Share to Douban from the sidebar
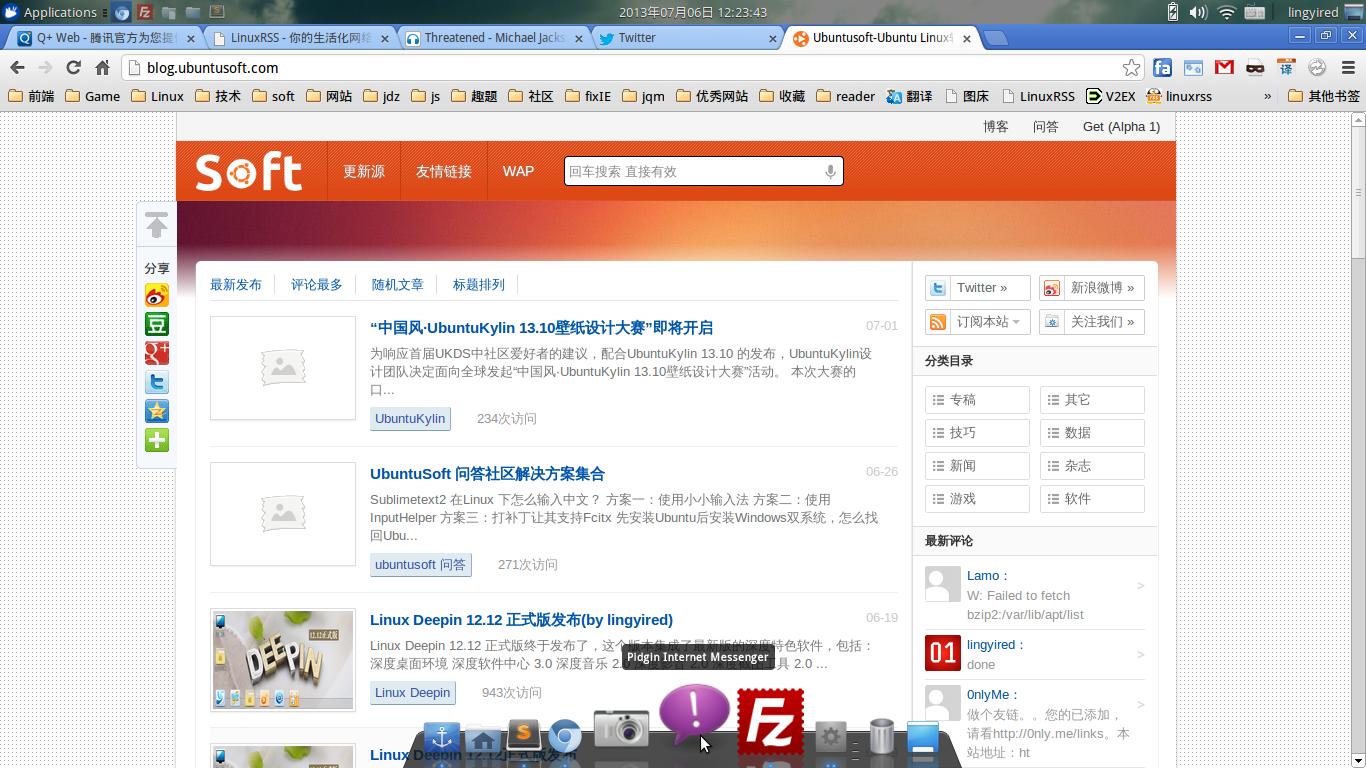This screenshot has height=768, width=1366. click(157, 324)
